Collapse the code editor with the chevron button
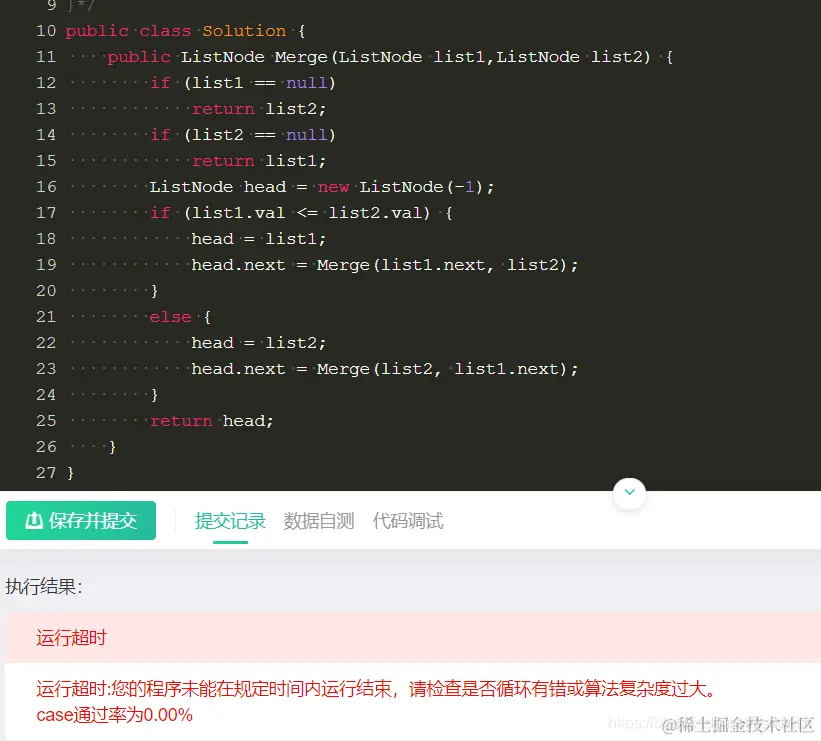 coord(629,492)
